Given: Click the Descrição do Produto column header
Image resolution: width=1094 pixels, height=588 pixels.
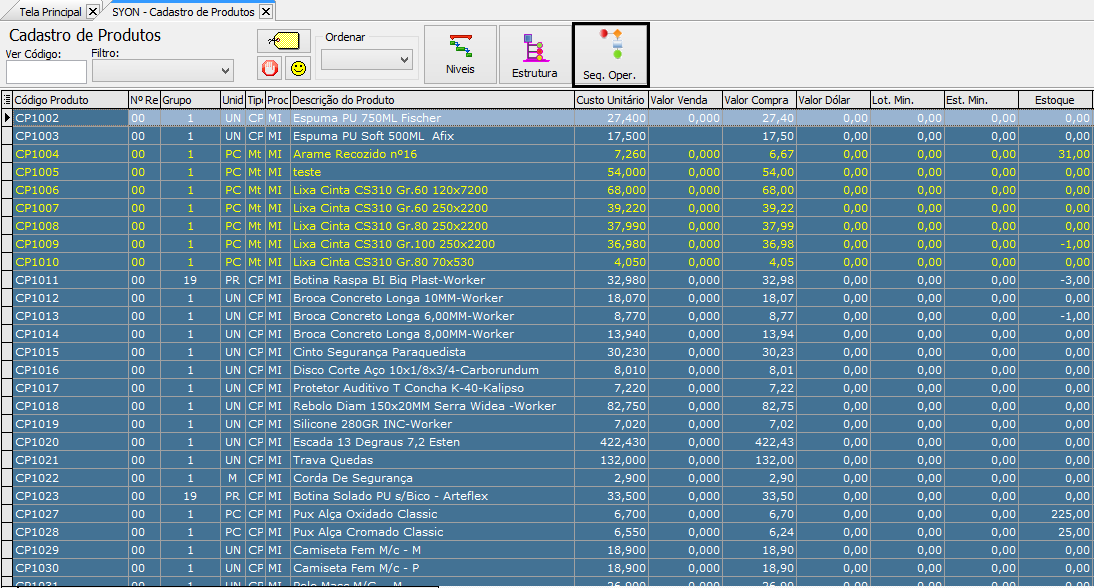Looking at the screenshot, I should 430,100.
